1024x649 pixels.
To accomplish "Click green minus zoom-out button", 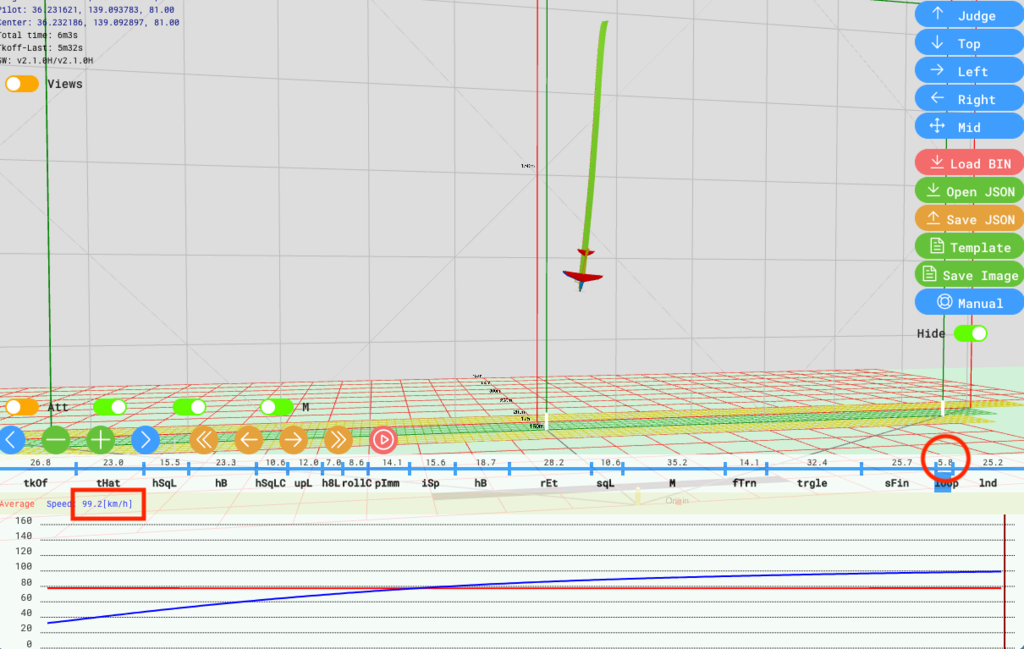I will tap(56, 439).
